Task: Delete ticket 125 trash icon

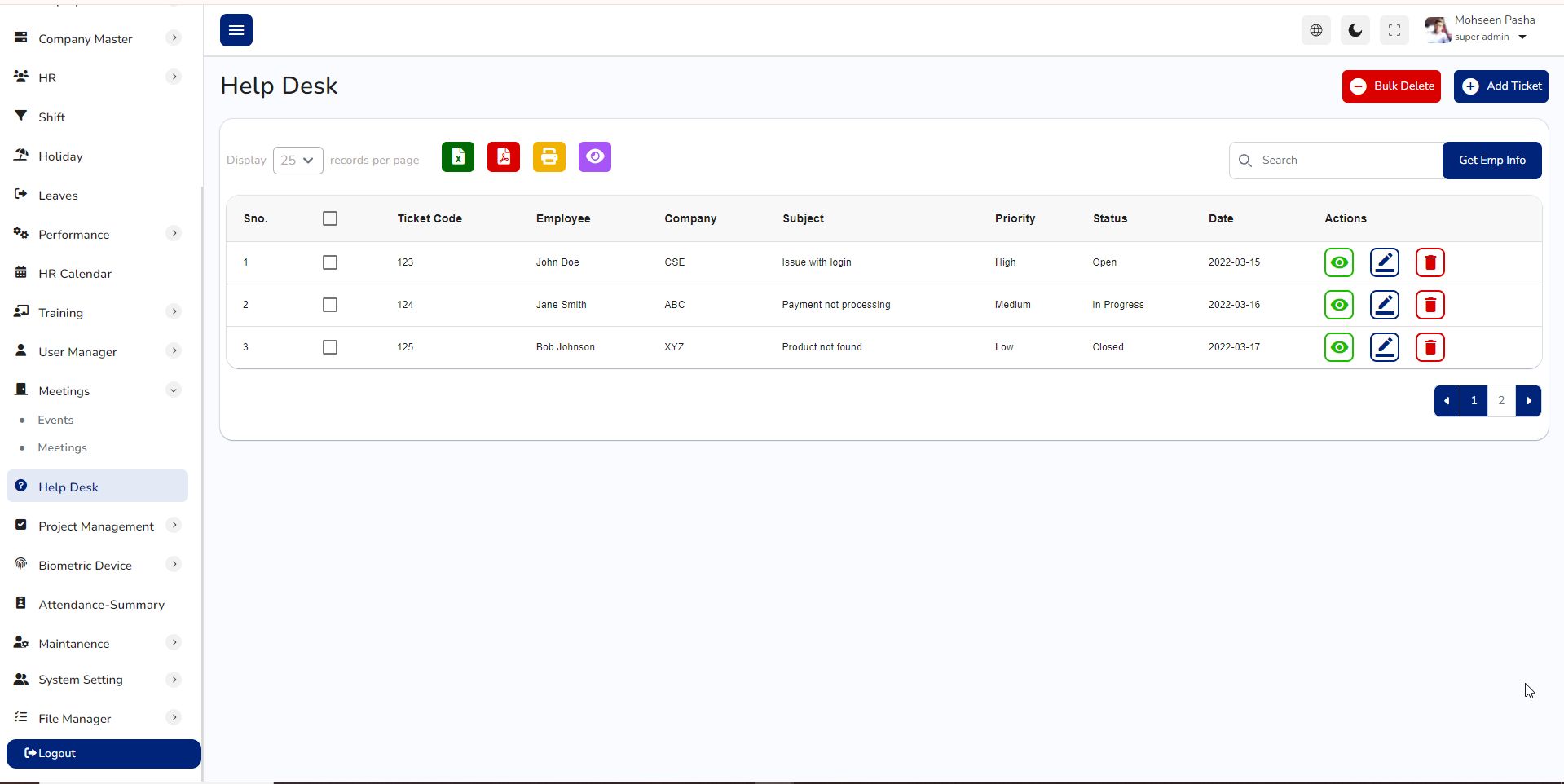Action: [x=1430, y=347]
